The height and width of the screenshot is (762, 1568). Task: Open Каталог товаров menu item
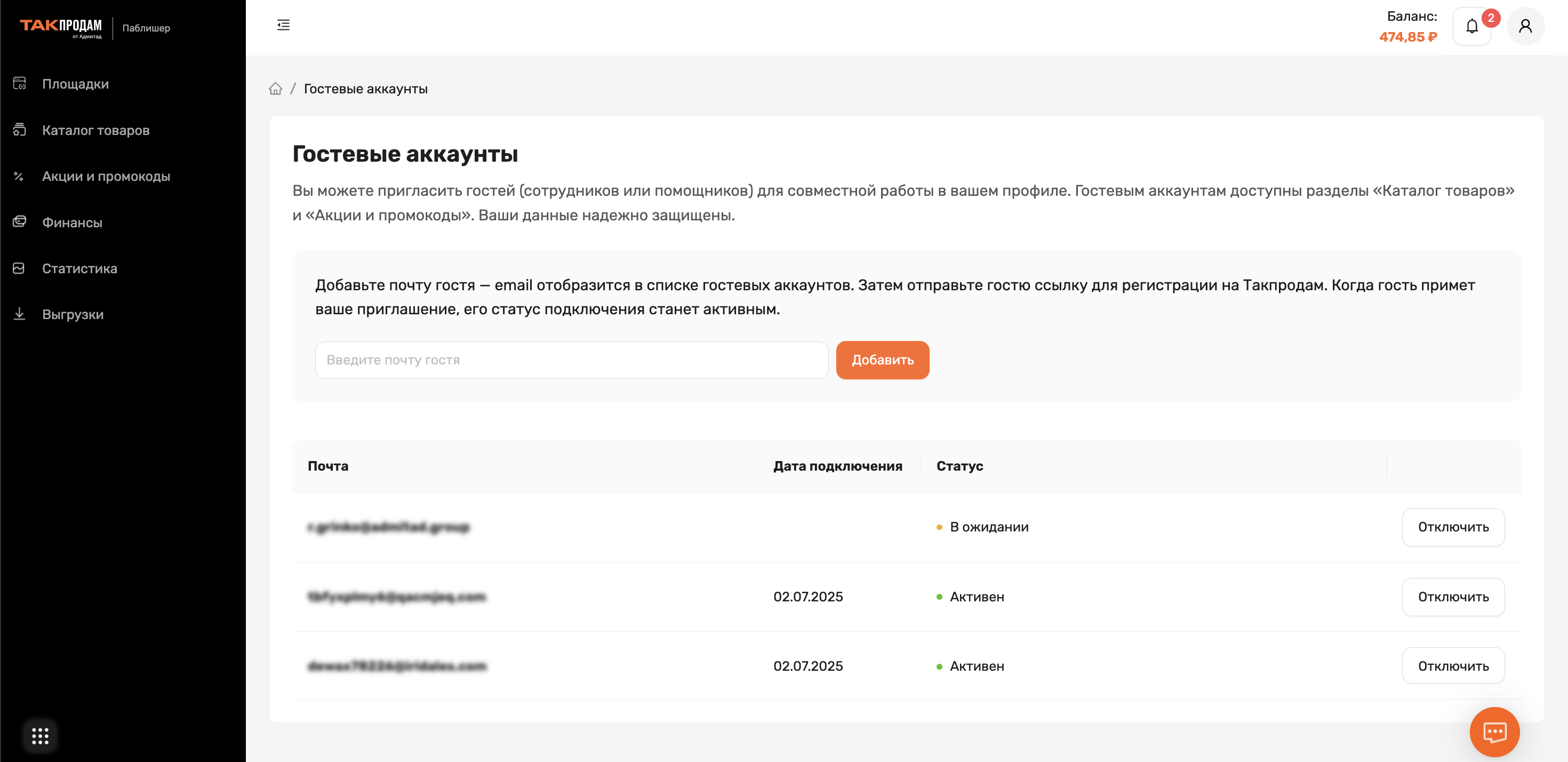point(95,130)
